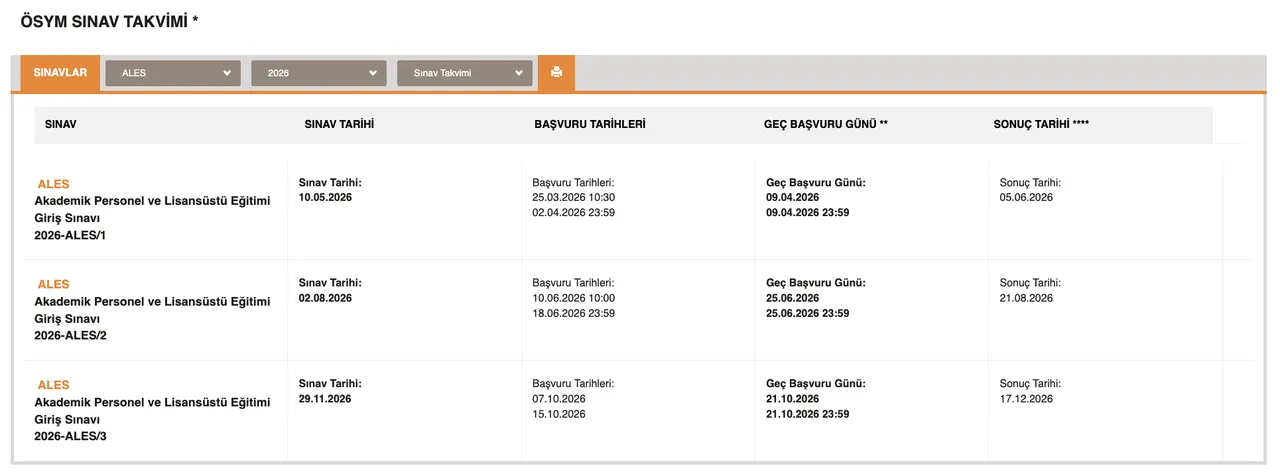This screenshot has width=1280, height=476.
Task: Select the exam date 29.11.2026
Action: pyautogui.click(x=326, y=399)
